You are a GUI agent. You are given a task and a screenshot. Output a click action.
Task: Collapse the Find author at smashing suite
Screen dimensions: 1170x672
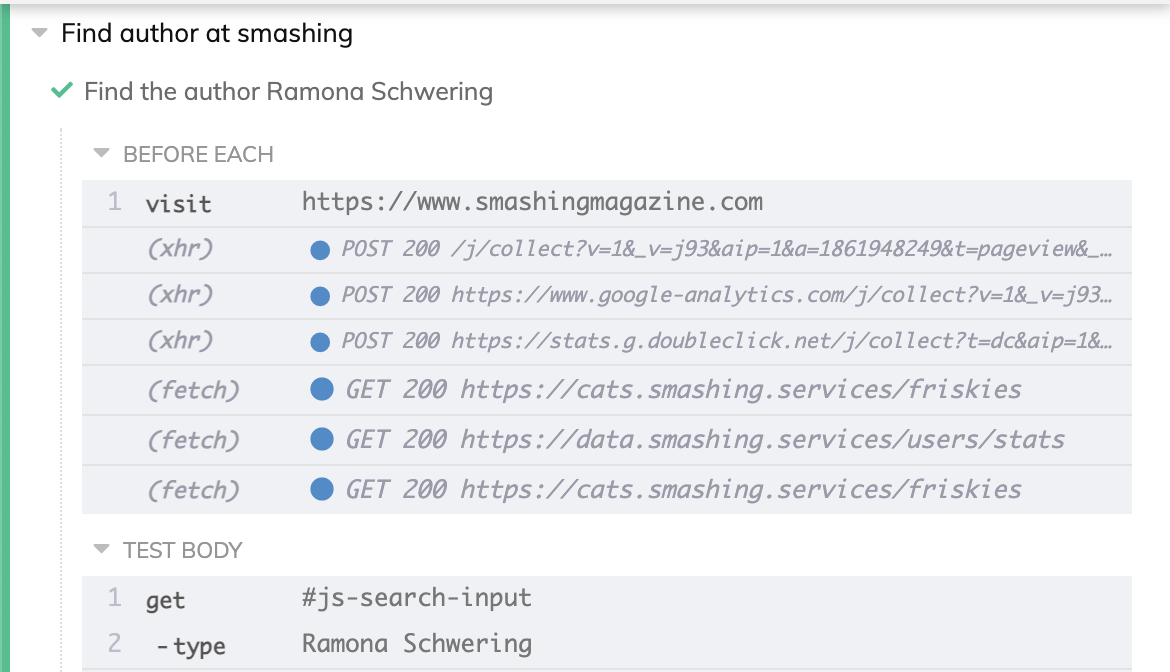pos(40,33)
